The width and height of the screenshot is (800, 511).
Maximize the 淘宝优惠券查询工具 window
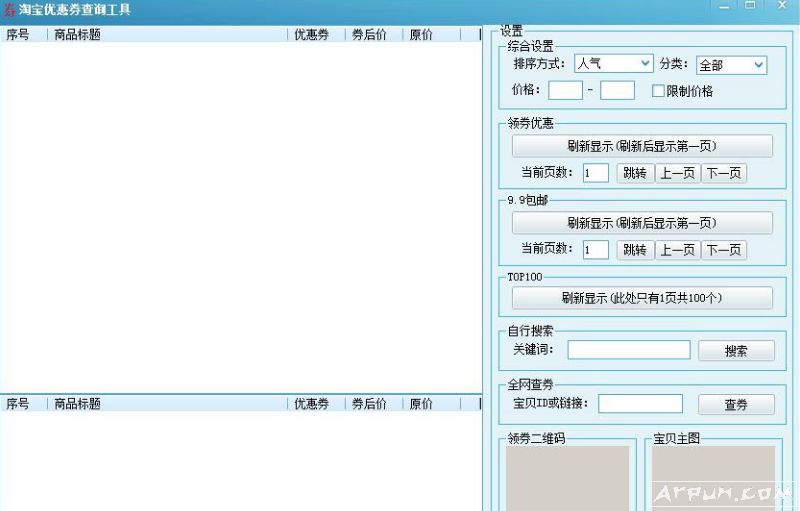[750, 6]
